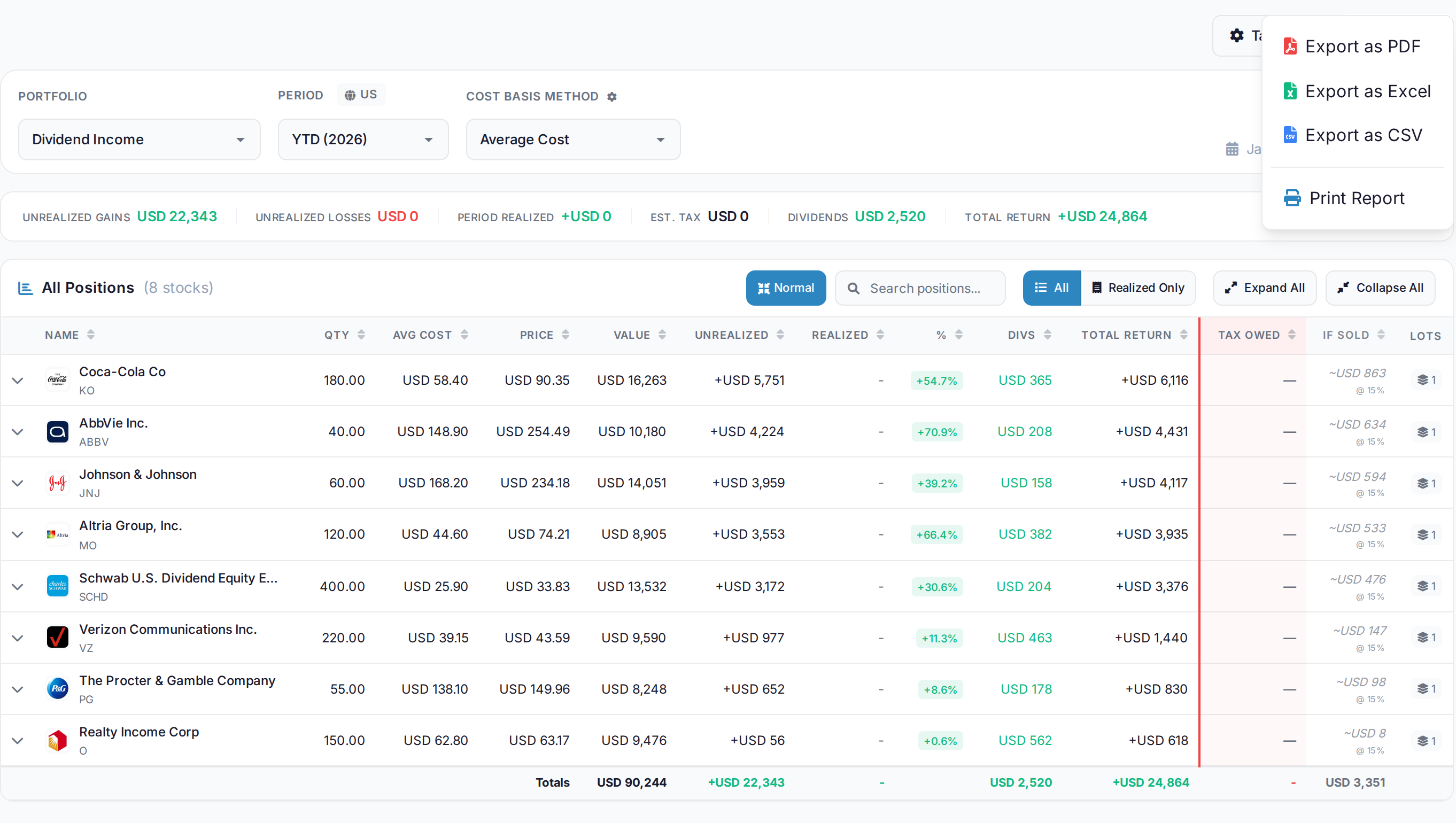Click the Expand All button
The image size is (1456, 823).
[1265, 288]
